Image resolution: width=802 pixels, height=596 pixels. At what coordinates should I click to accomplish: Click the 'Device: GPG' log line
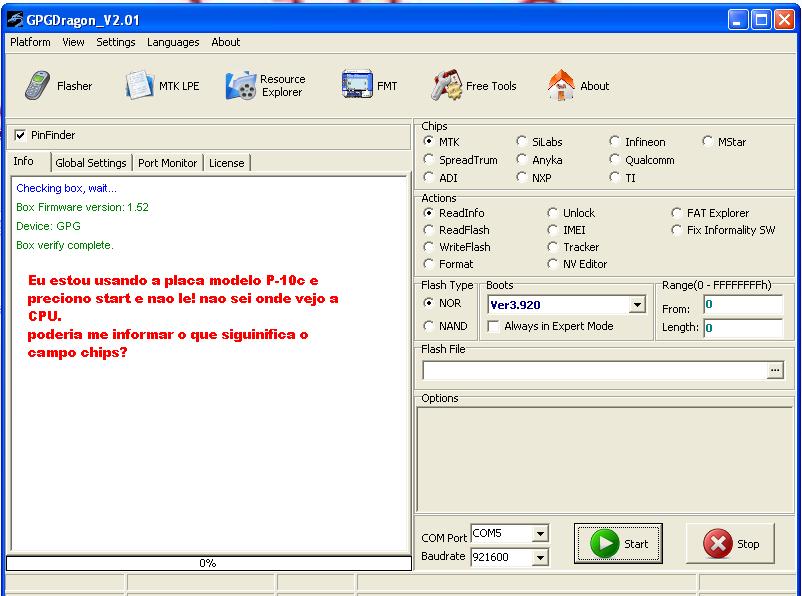pyautogui.click(x=48, y=226)
